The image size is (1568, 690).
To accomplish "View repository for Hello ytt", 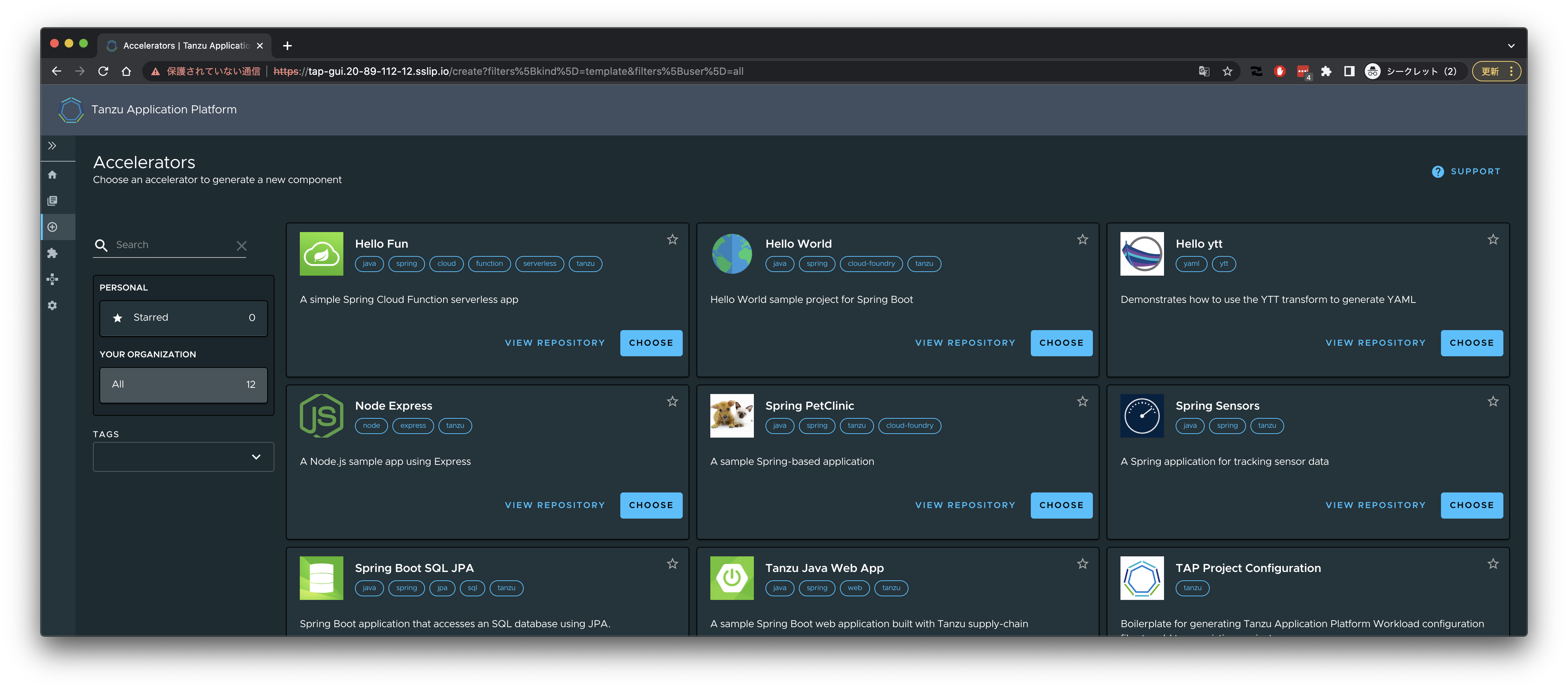I will (1375, 343).
